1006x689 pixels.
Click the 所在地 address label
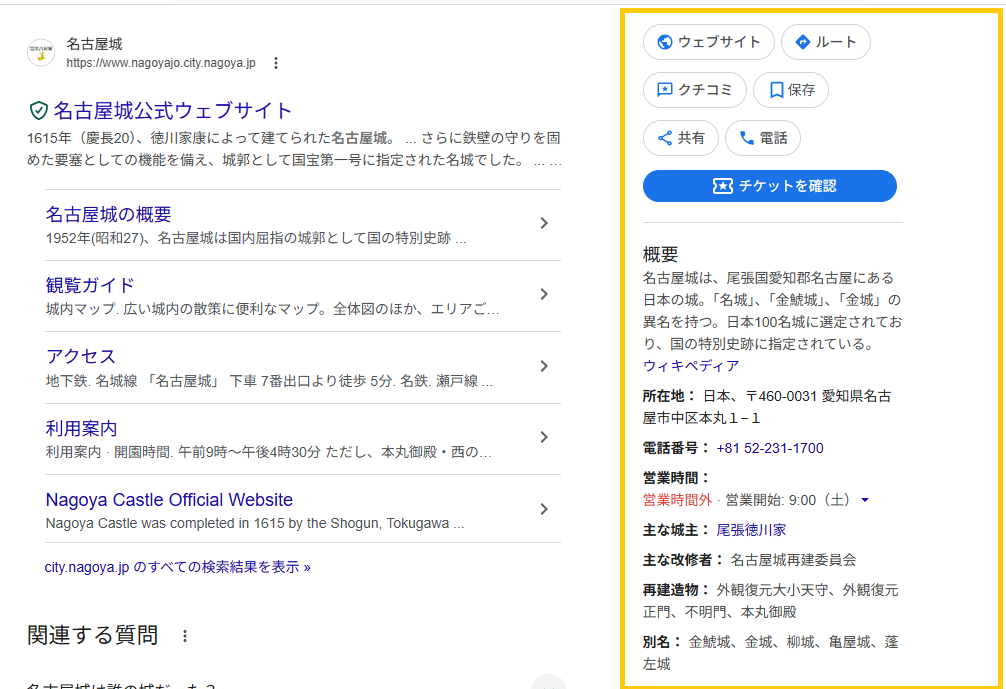pos(669,396)
